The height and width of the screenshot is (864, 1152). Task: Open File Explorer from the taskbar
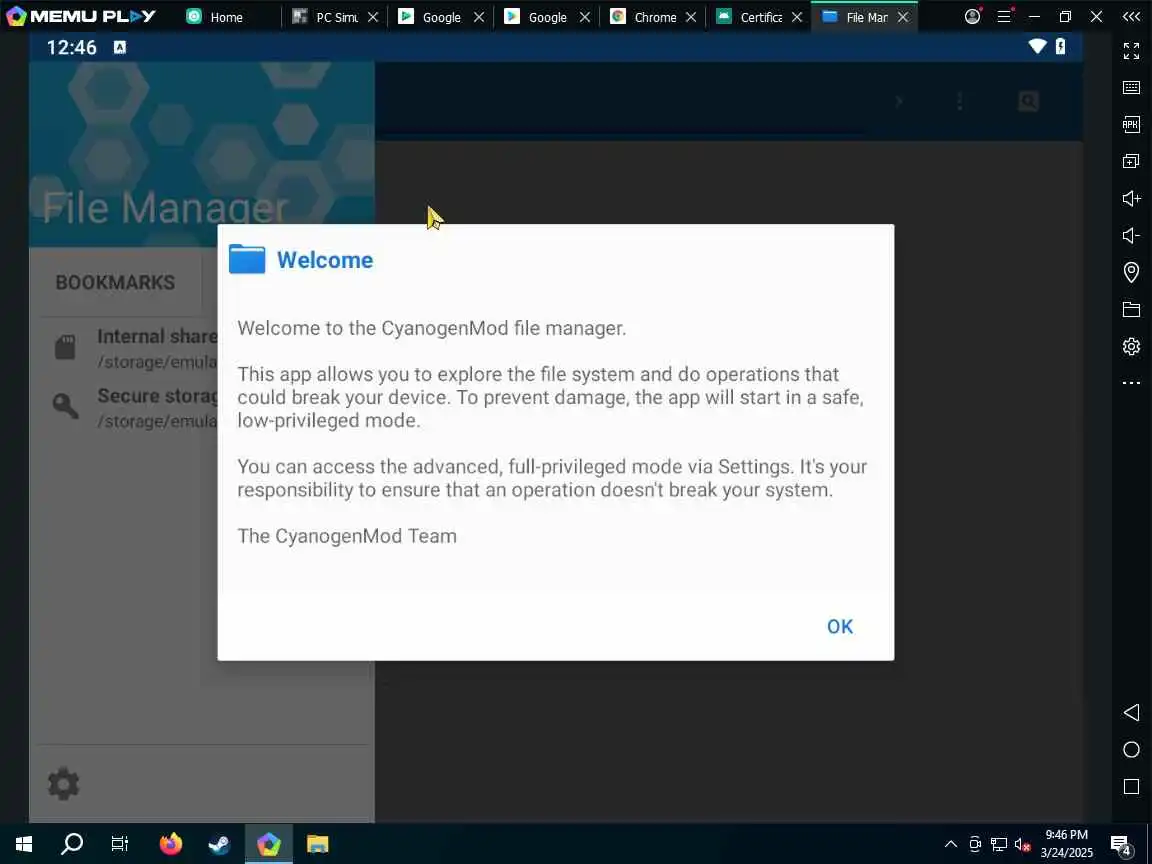click(x=317, y=844)
